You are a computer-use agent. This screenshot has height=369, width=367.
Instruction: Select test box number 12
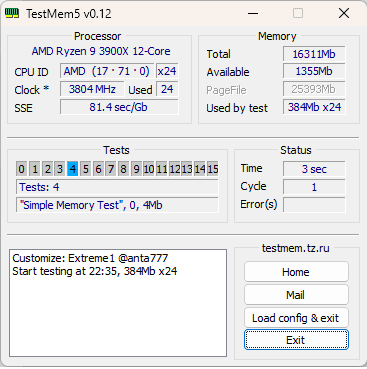click(x=175, y=169)
